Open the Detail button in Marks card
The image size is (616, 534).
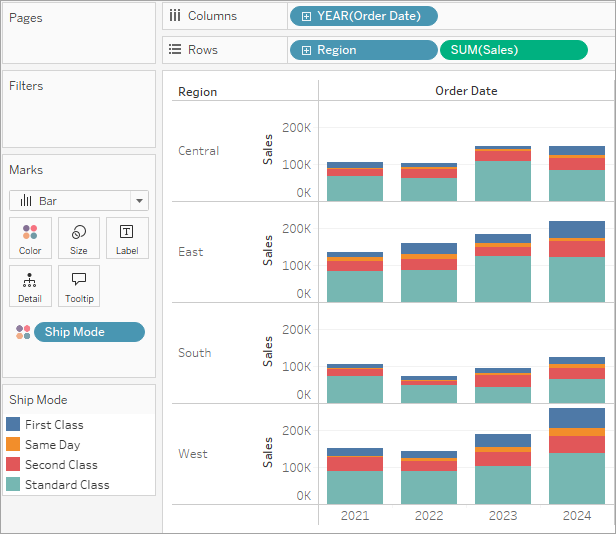coord(30,286)
